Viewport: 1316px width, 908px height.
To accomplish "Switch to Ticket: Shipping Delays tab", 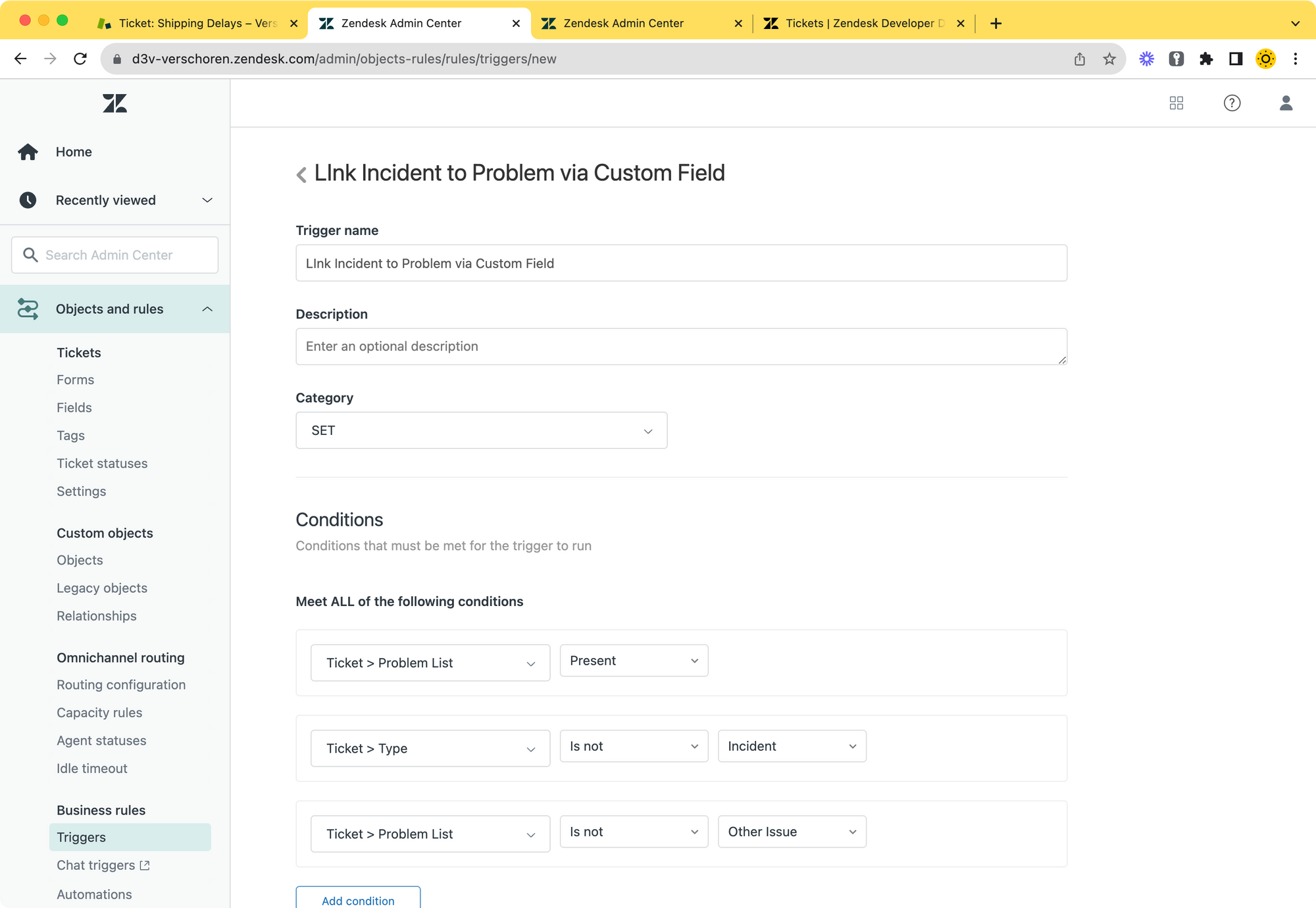I will click(x=196, y=24).
